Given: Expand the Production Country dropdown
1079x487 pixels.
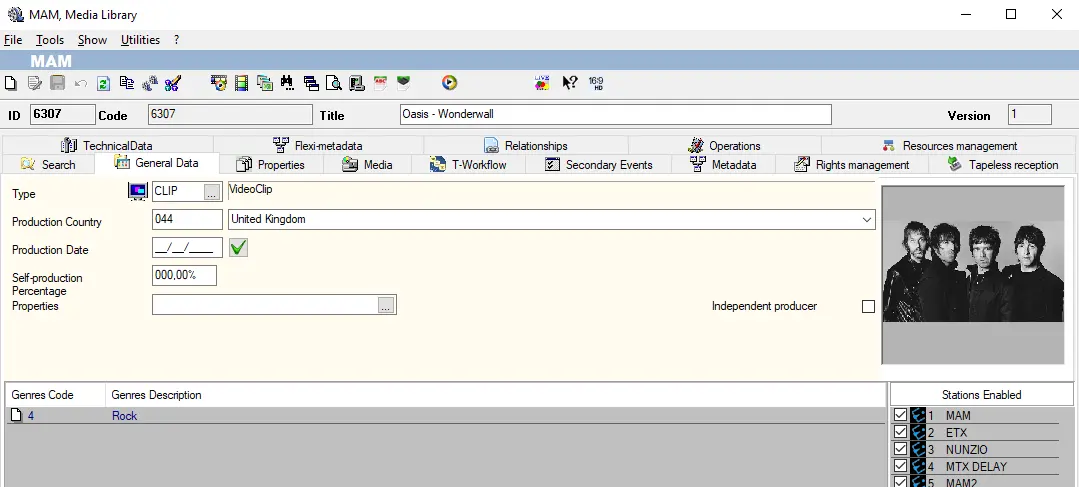Looking at the screenshot, I should (x=866, y=219).
